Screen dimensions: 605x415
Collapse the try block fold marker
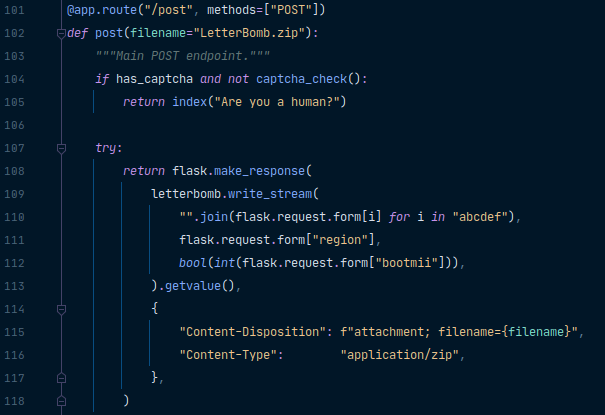(x=61, y=148)
